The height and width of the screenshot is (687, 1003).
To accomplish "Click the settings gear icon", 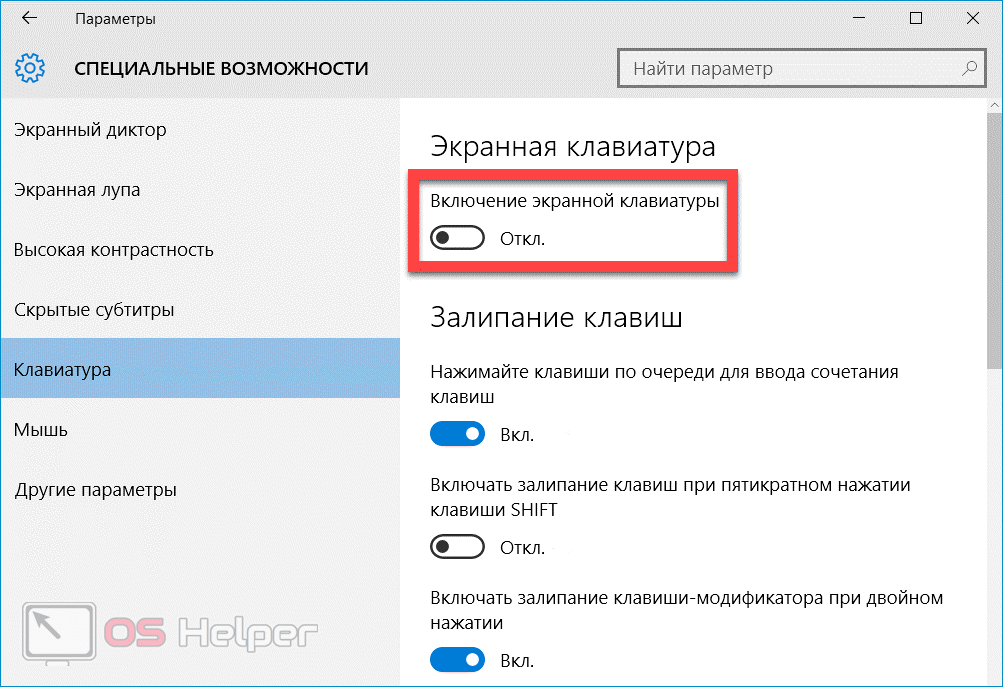I will [x=30, y=69].
